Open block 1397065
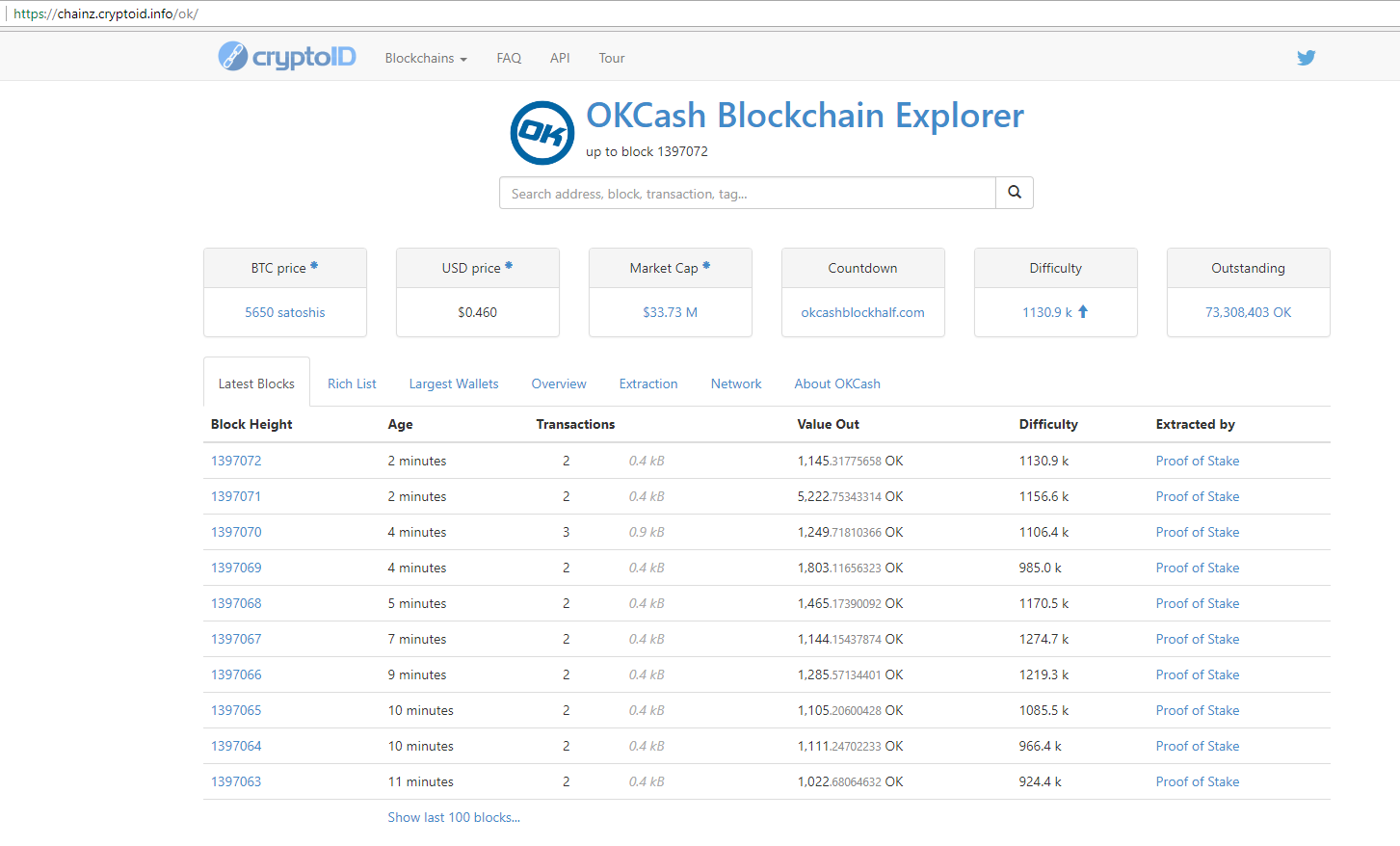1400x846 pixels. 236,710
